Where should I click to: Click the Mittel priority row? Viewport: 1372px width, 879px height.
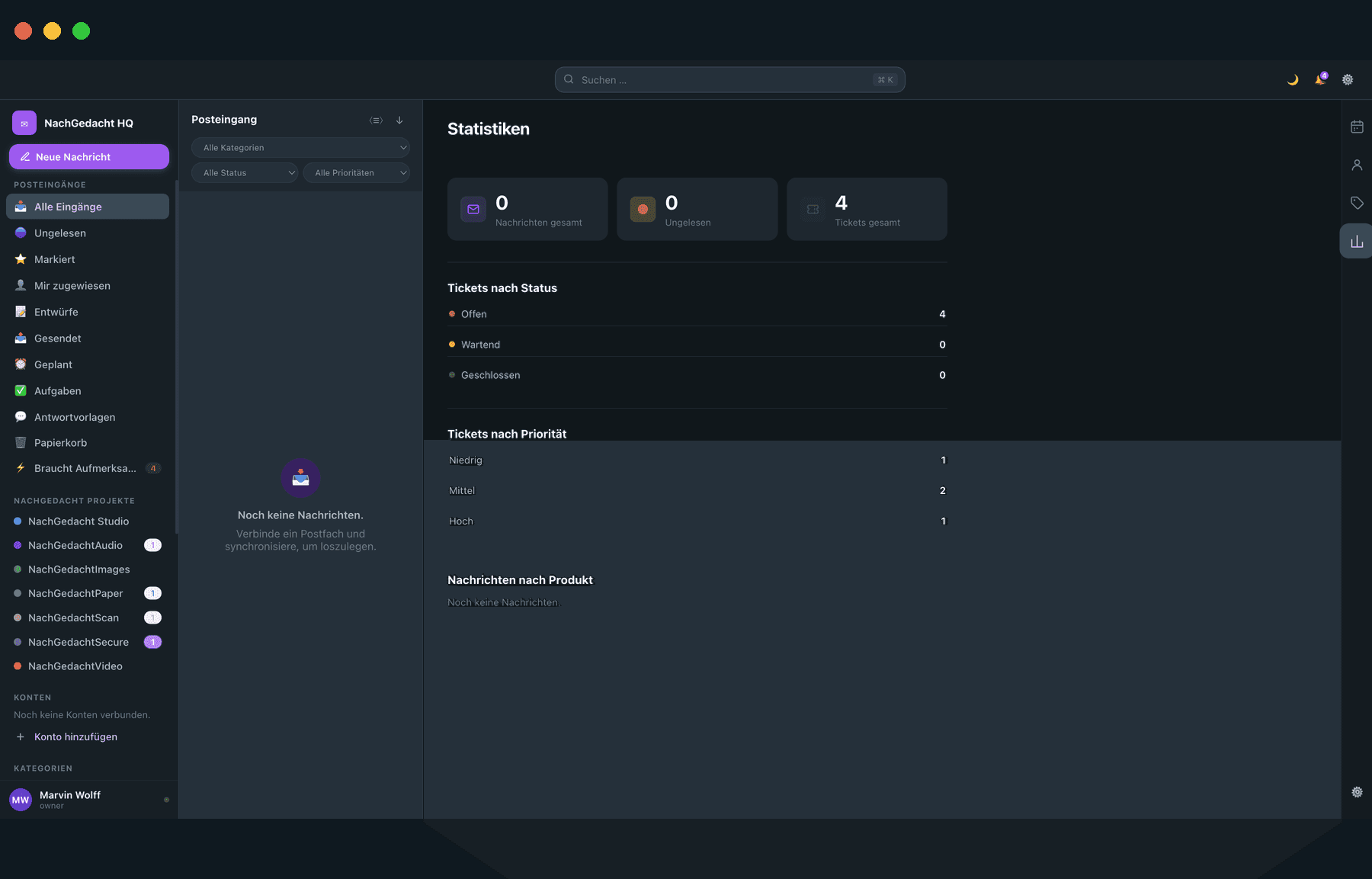(x=697, y=491)
